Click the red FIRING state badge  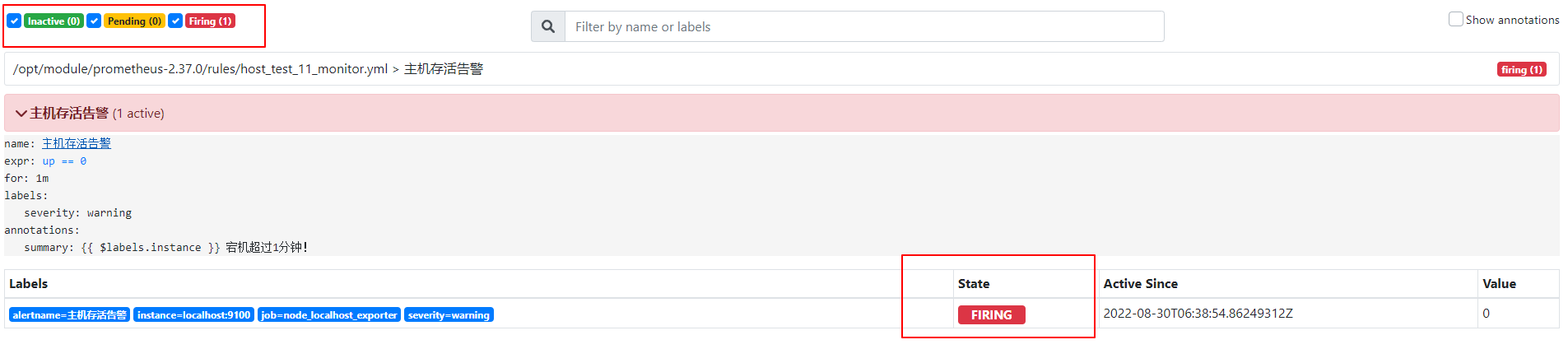point(991,314)
